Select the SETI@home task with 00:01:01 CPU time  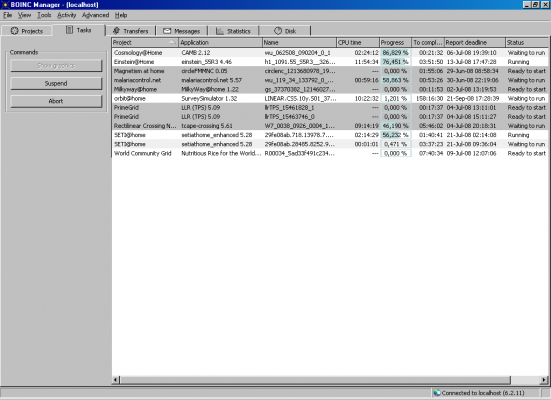pyautogui.click(x=330, y=144)
